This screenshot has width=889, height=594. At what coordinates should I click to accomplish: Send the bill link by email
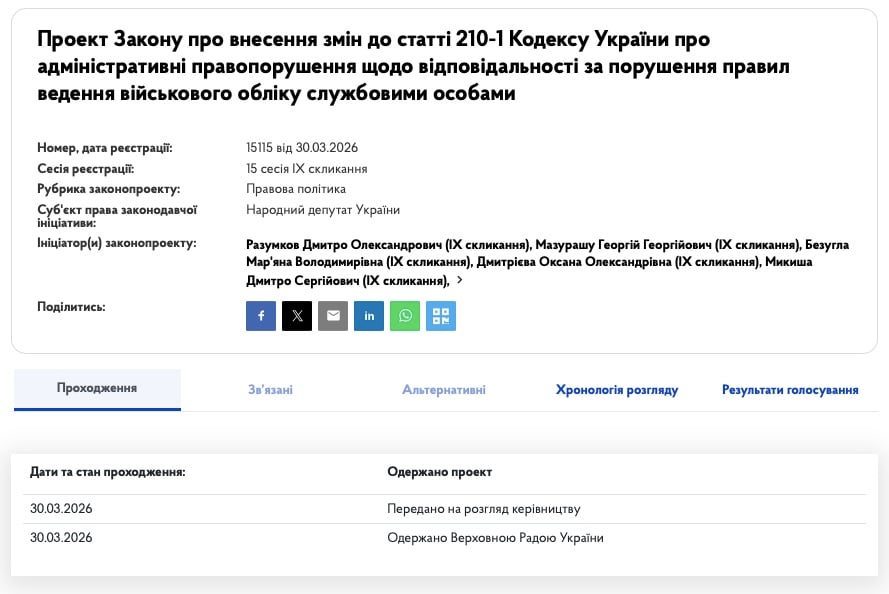[x=333, y=316]
